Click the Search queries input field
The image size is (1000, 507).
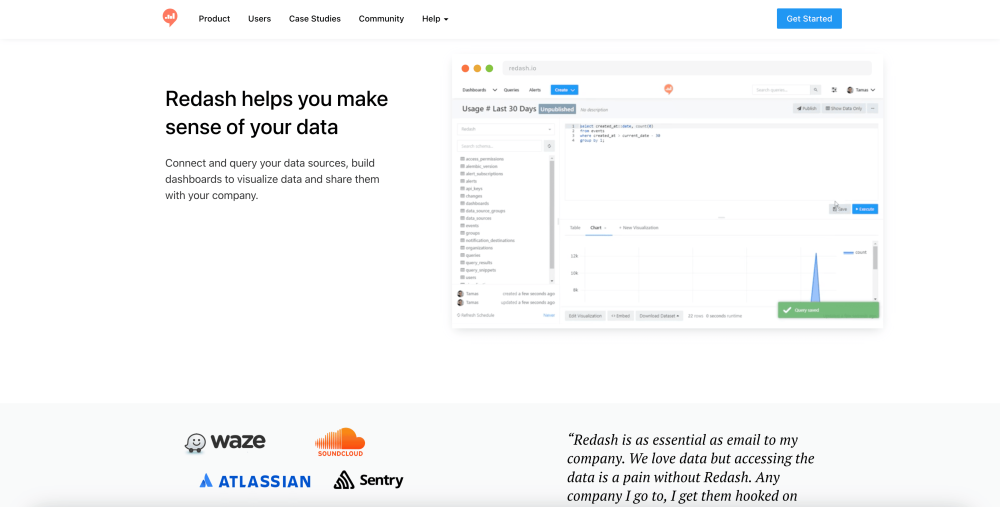click(x=780, y=90)
